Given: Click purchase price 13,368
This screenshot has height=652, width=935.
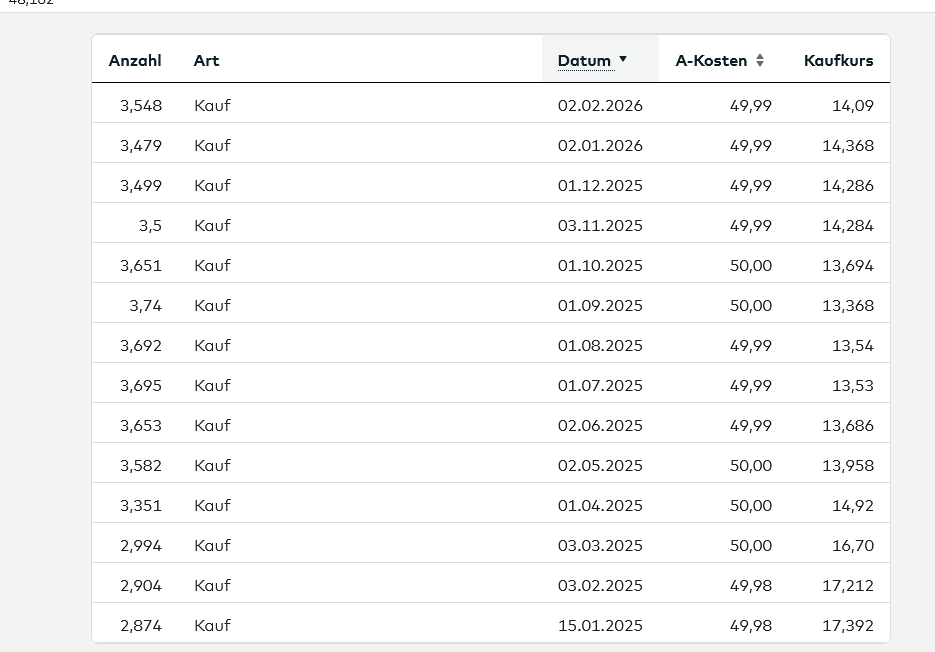Looking at the screenshot, I should (848, 305).
